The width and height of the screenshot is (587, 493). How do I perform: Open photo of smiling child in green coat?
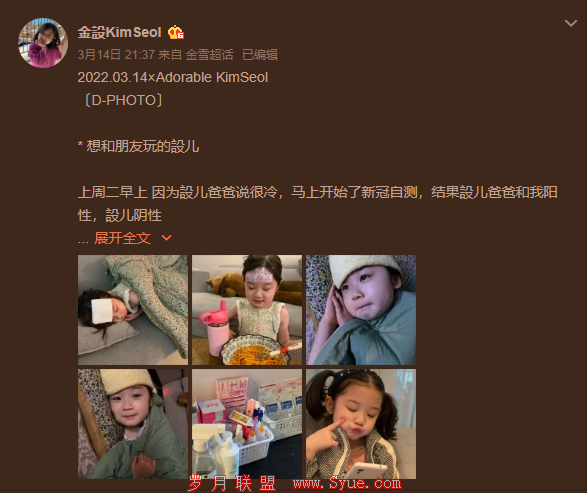pyautogui.click(x=133, y=424)
